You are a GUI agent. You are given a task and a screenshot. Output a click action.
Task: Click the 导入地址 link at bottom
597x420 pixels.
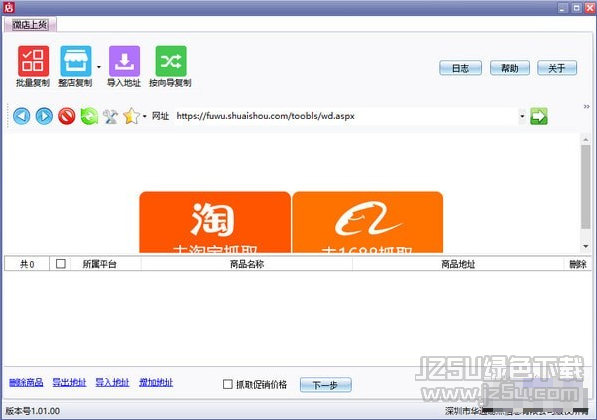pyautogui.click(x=112, y=382)
